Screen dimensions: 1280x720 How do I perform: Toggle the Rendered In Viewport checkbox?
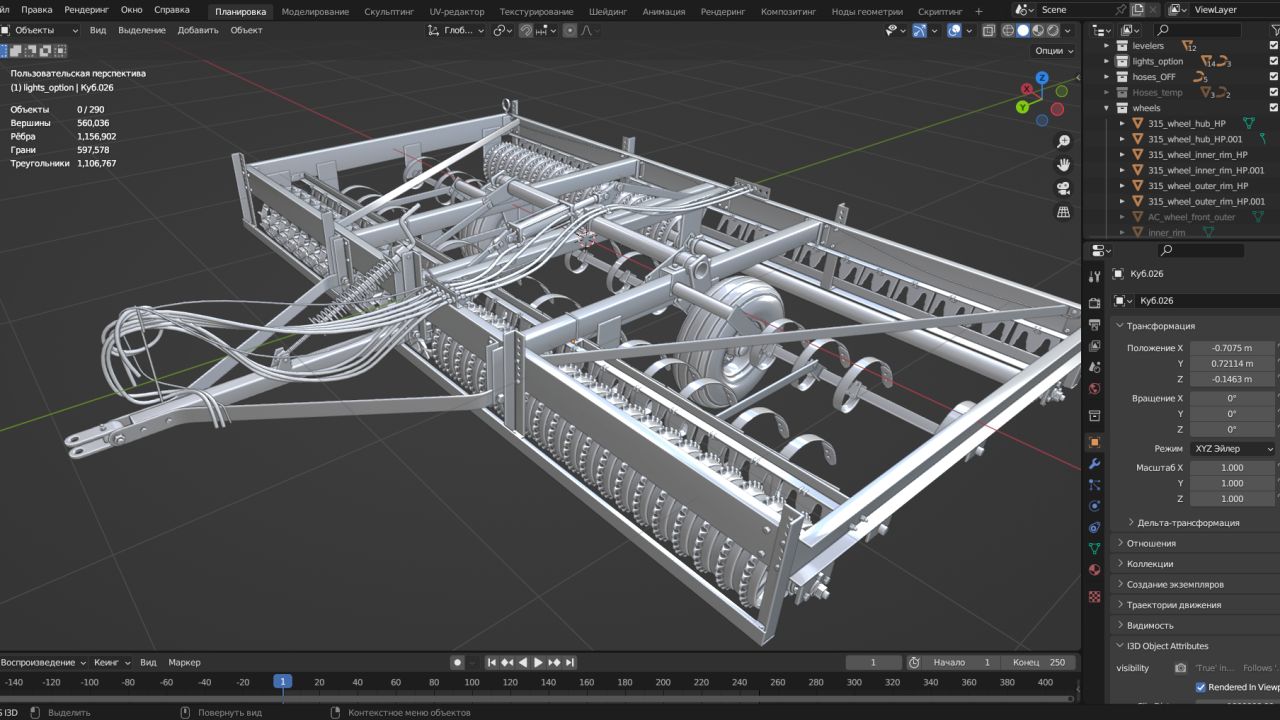1201,687
